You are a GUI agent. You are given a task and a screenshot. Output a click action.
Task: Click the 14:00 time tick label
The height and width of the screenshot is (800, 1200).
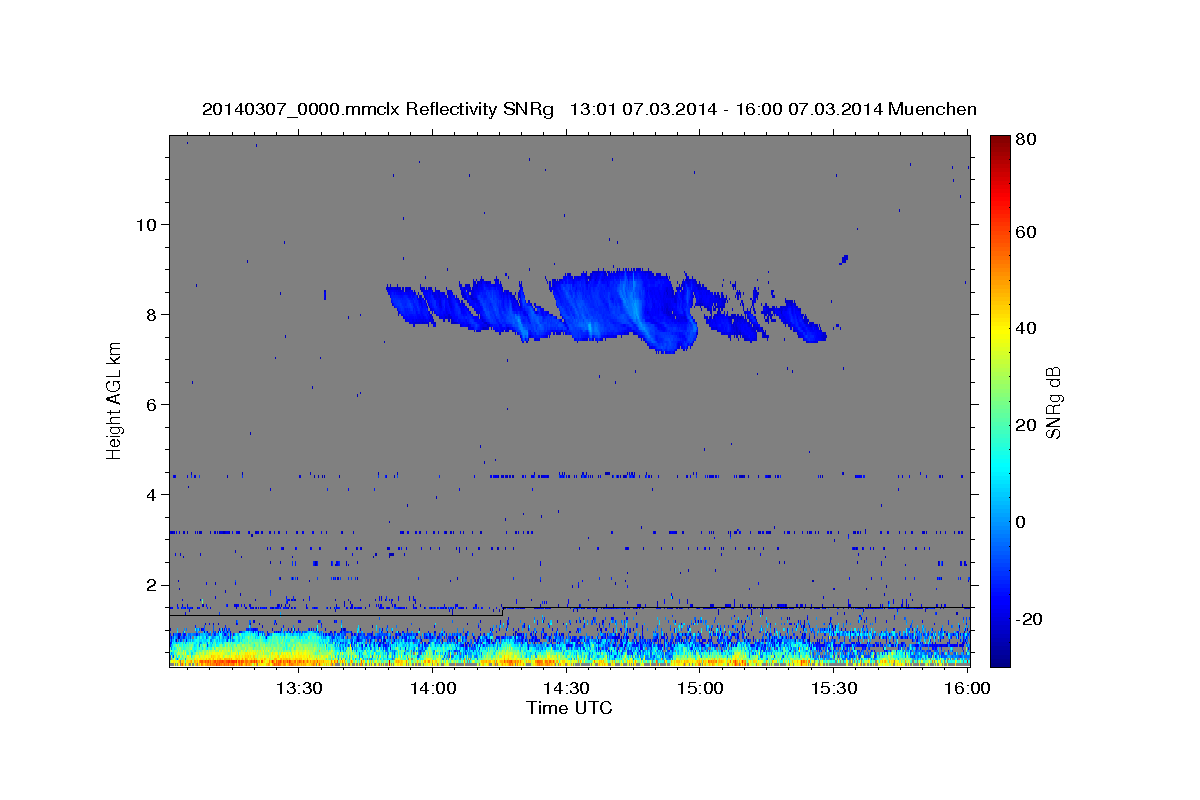pos(433,688)
